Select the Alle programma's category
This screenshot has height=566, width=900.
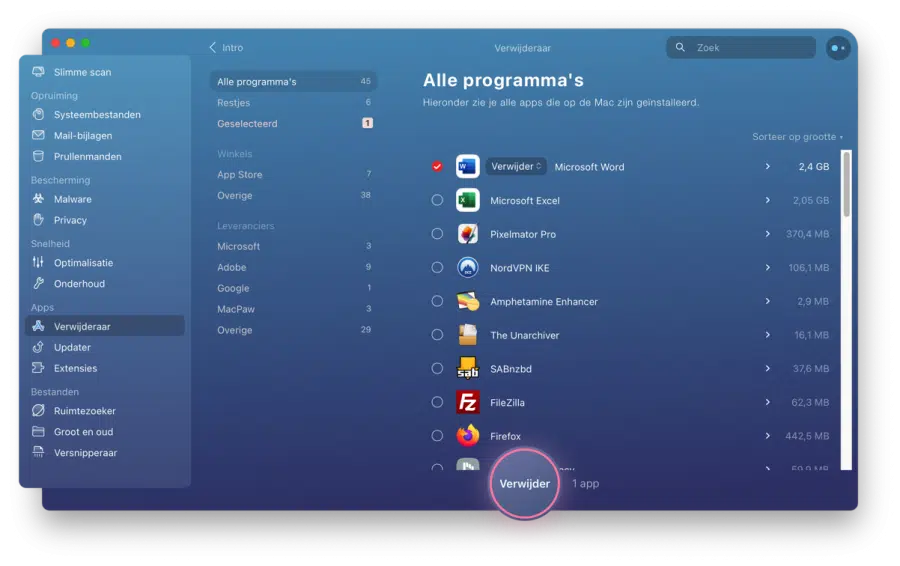pyautogui.click(x=293, y=82)
